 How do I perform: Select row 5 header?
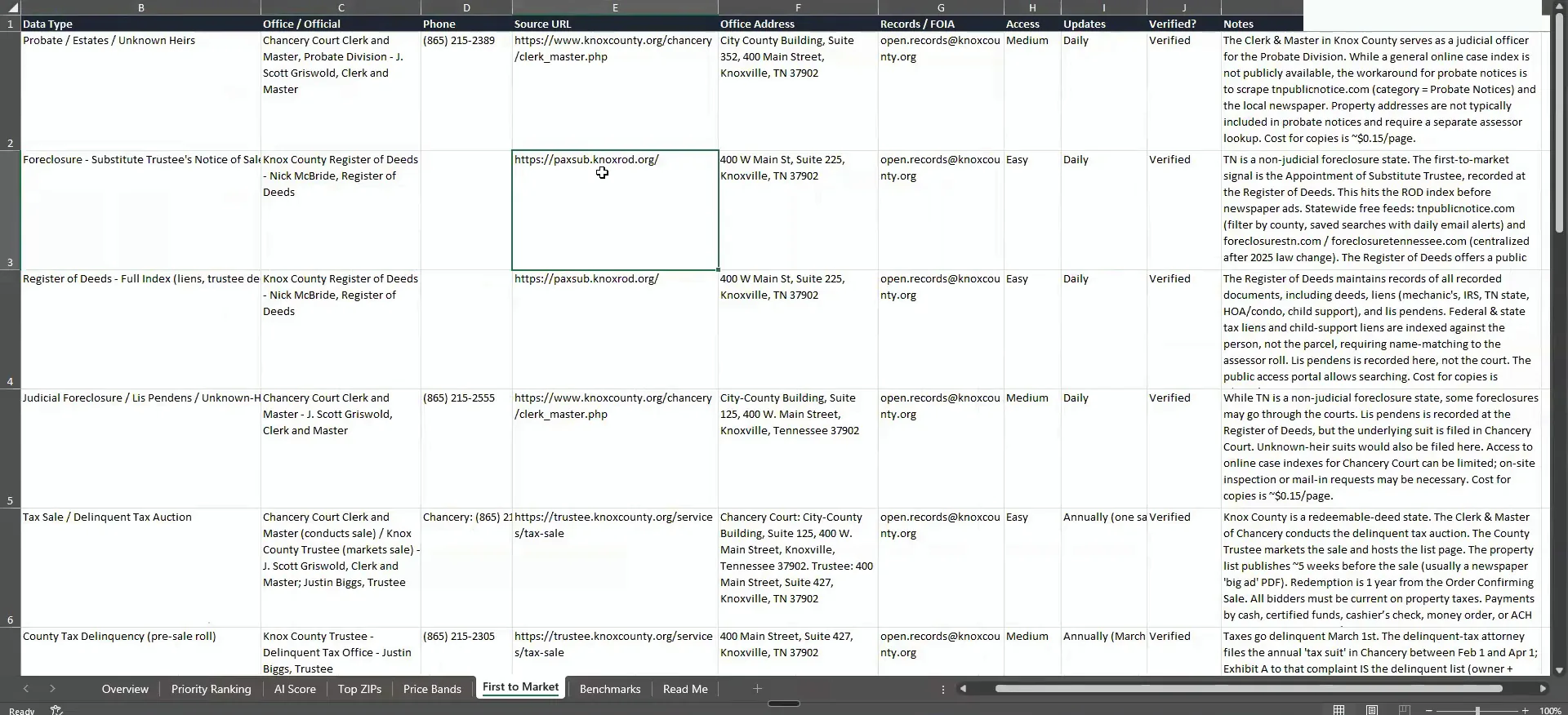pyautogui.click(x=10, y=449)
